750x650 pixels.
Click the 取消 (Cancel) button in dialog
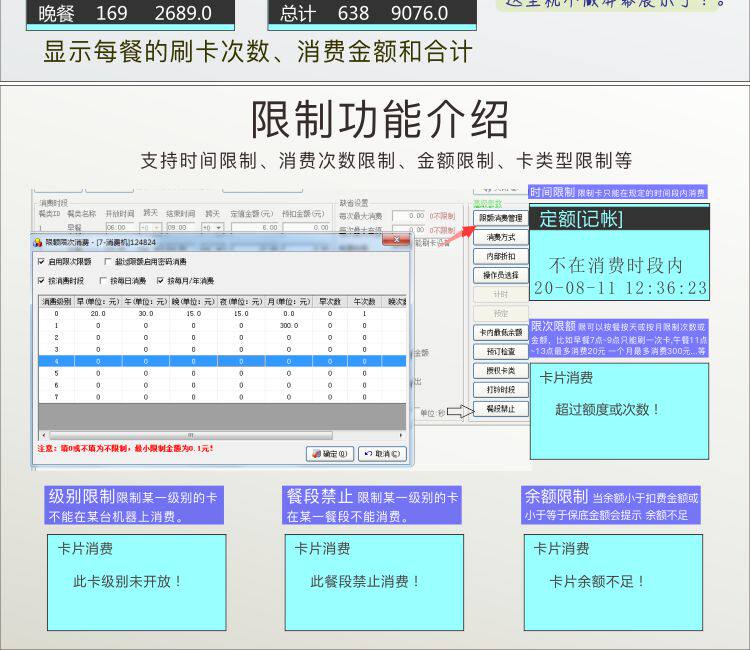click(x=382, y=453)
